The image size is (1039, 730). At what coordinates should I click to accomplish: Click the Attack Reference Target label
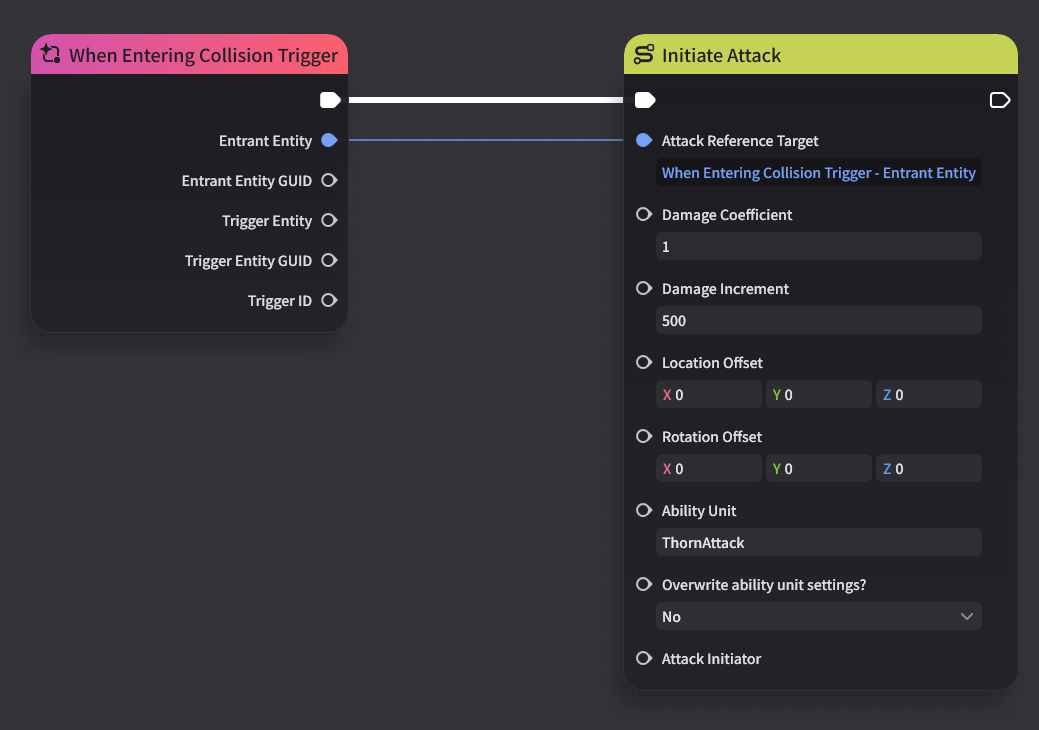[739, 140]
